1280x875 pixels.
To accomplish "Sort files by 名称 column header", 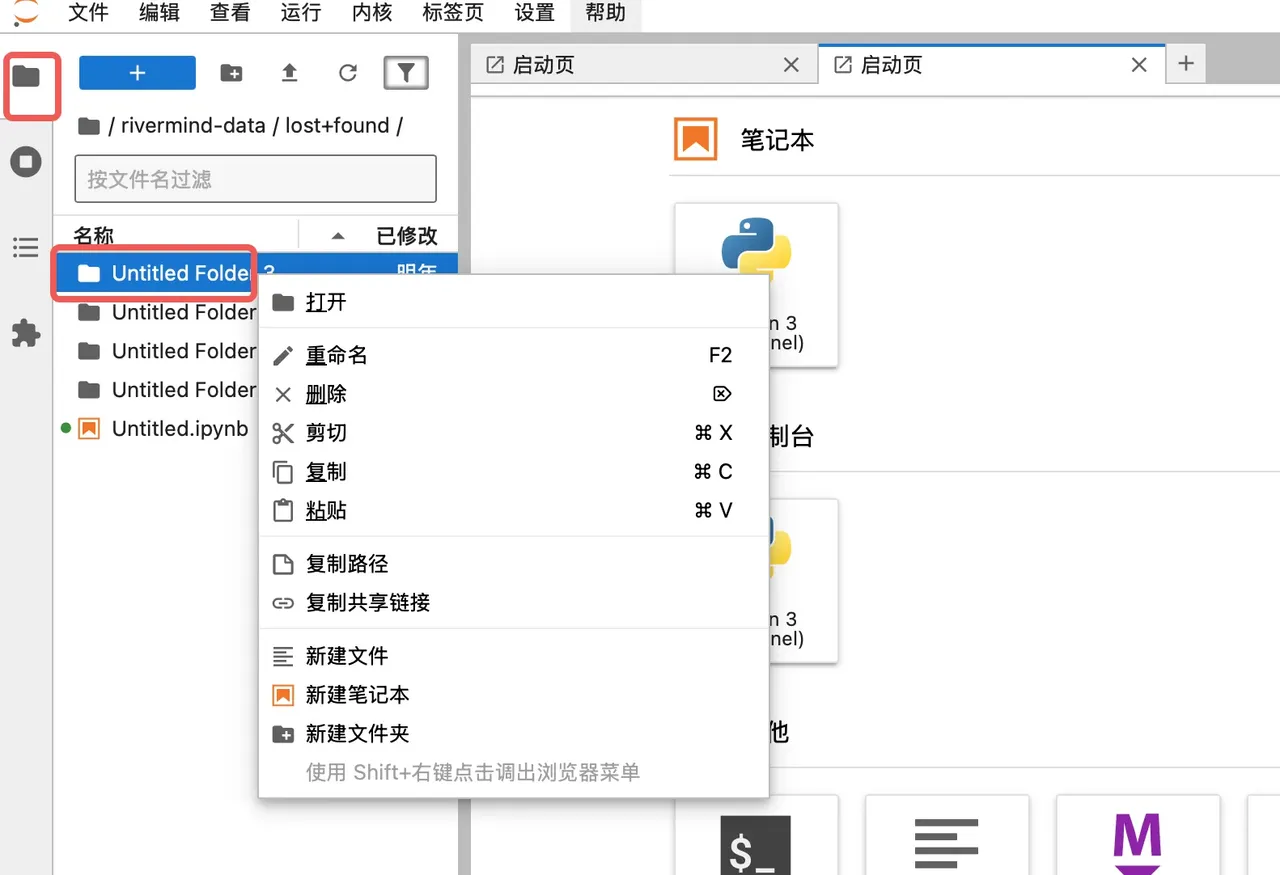I will [x=94, y=236].
